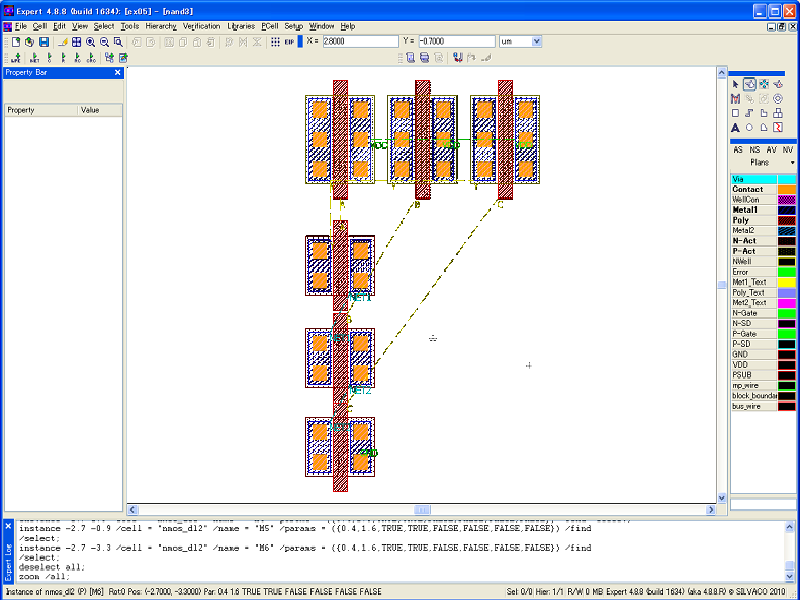Toggle NS (none selectable) layer option
Viewport: 800px width, 600px height.
[754, 149]
